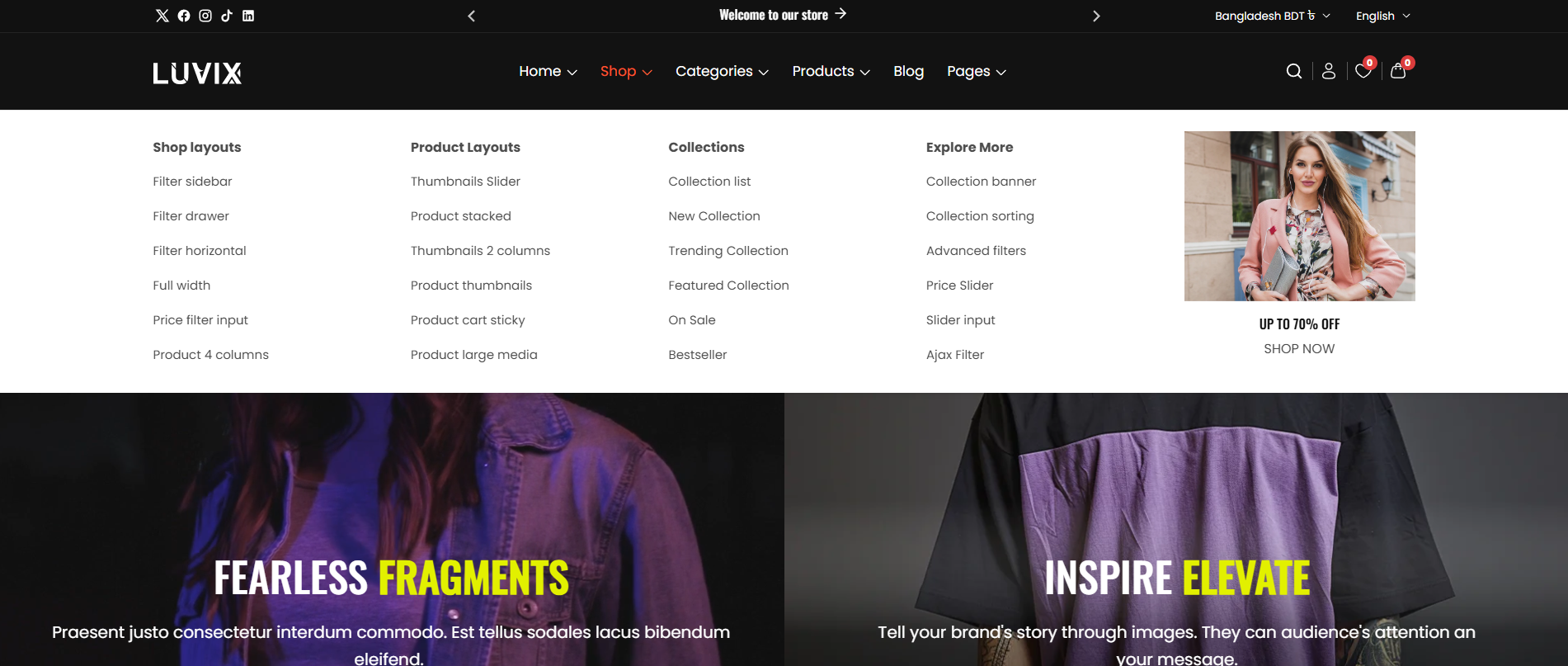This screenshot has width=1568, height=666.
Task: Expand the Bangladesh BDT currency dropdown
Action: (1272, 16)
